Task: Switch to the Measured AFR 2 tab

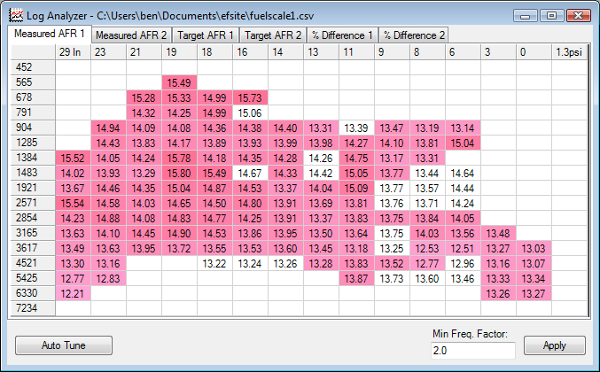Action: 131,35
